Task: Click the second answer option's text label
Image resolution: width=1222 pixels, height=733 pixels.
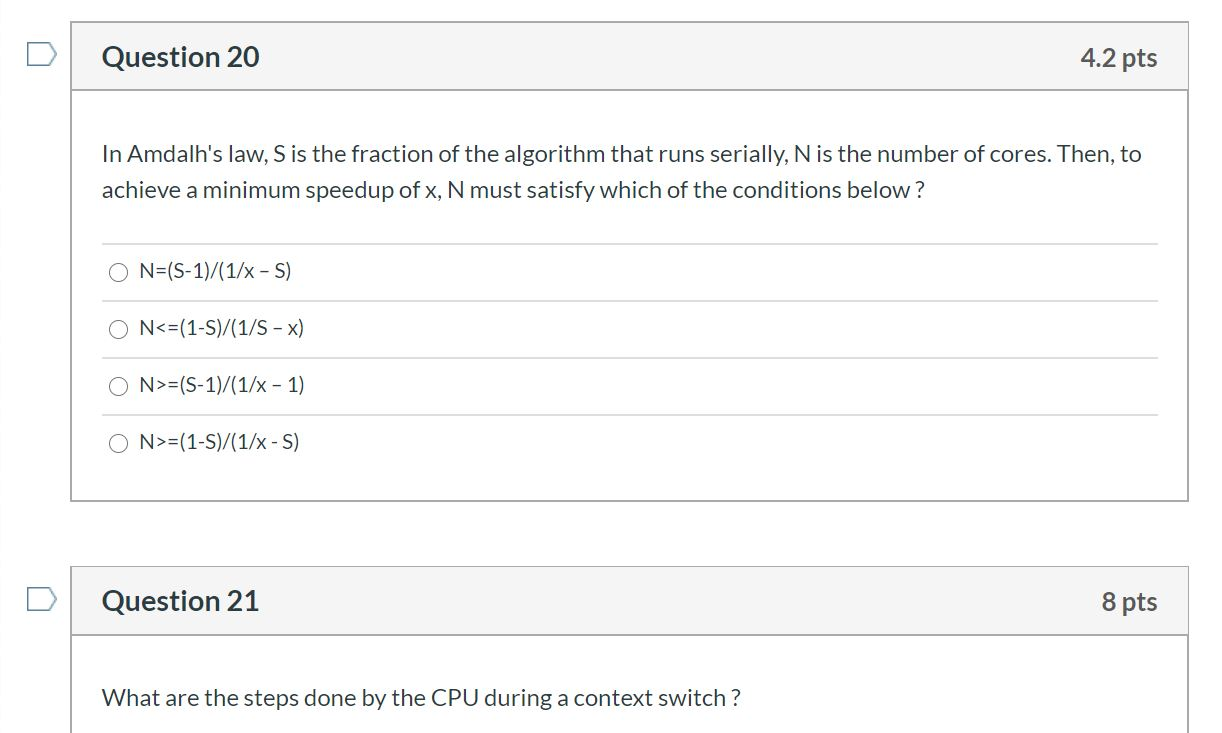Action: [x=222, y=328]
